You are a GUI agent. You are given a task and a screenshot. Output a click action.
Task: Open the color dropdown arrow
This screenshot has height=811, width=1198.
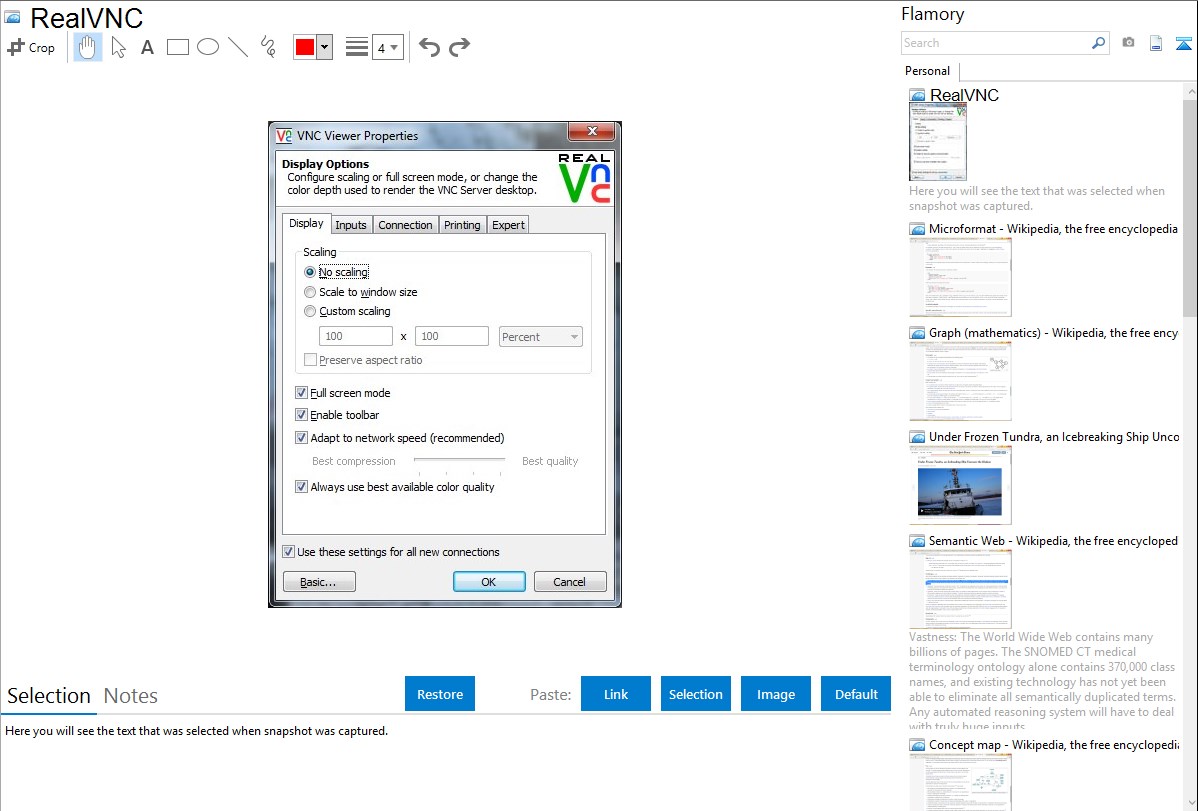click(325, 47)
